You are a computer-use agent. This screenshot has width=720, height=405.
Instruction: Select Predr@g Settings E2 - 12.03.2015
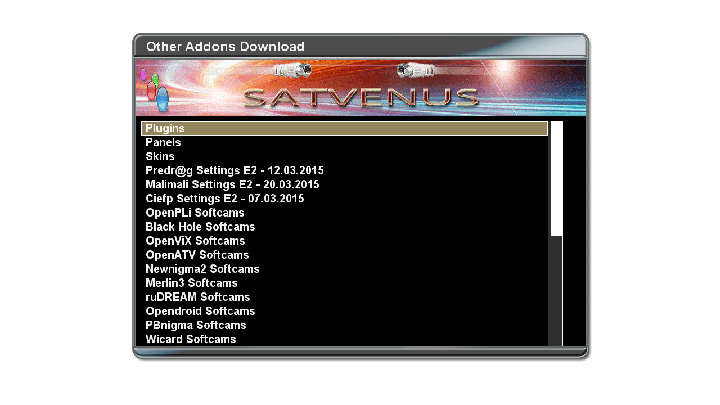[x=344, y=170]
